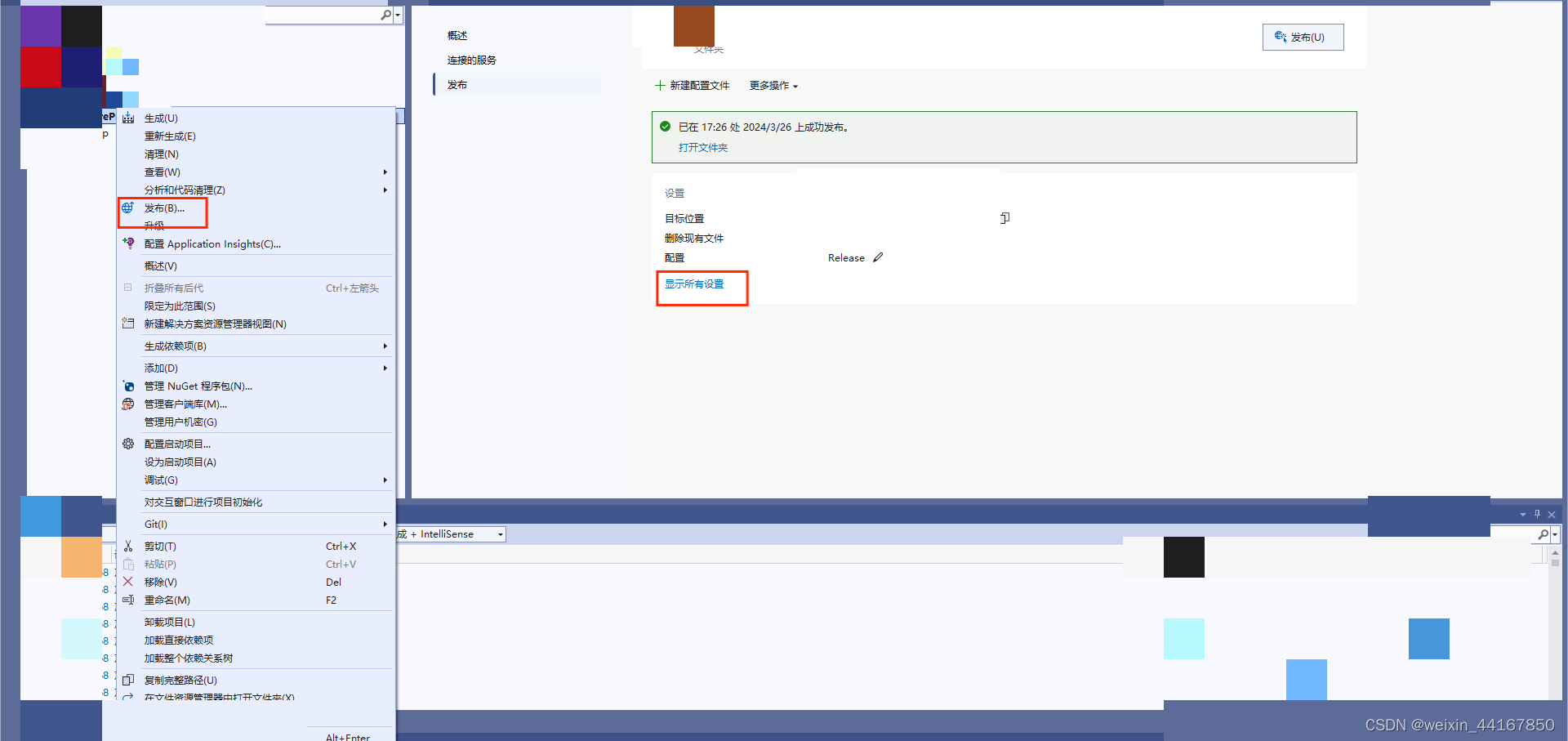Click the red X icon beside 移除(V)
Image resolution: width=1568 pixels, height=741 pixels.
(x=128, y=582)
